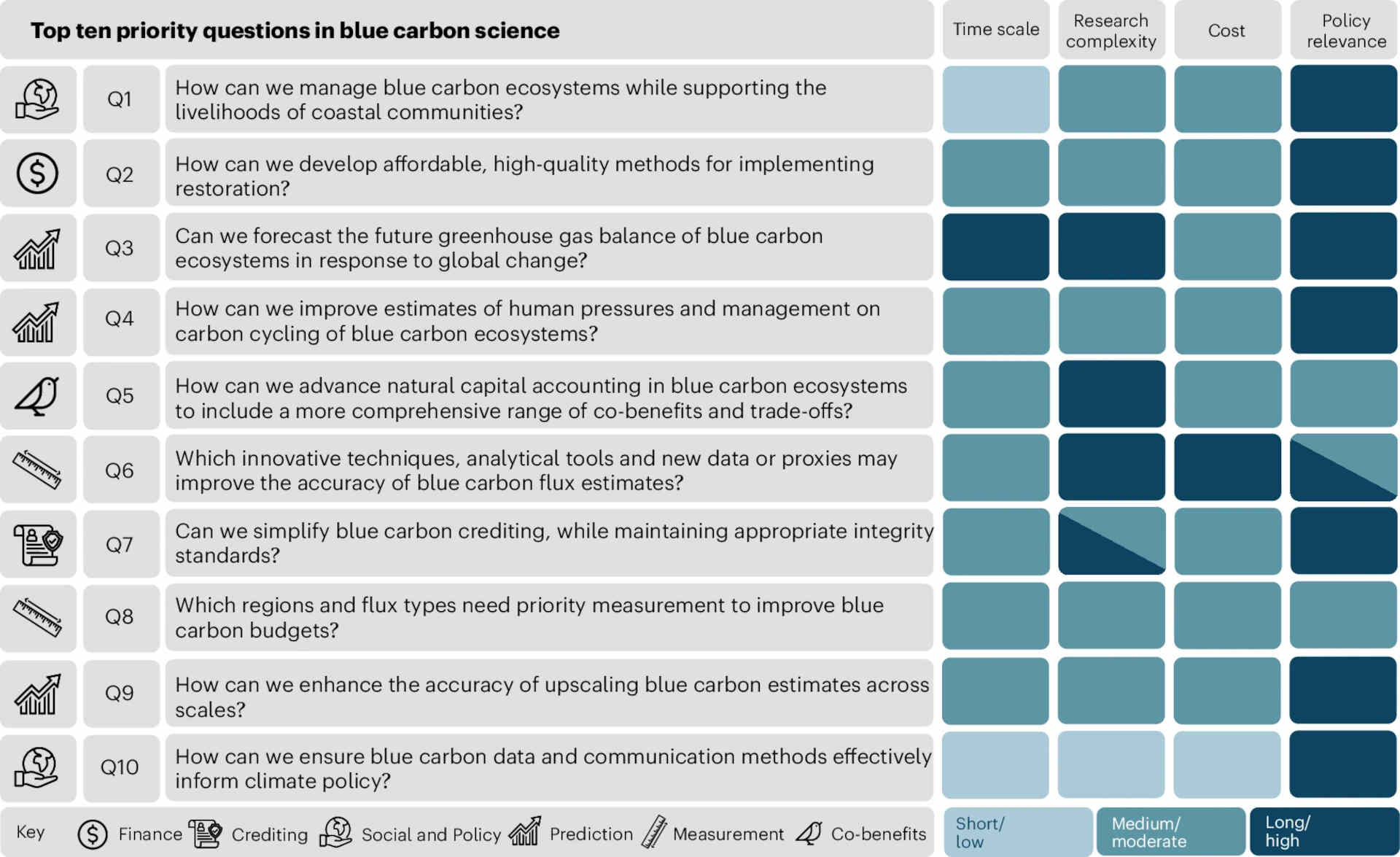Click the globe-in-hand icon beside Q1

click(x=38, y=100)
